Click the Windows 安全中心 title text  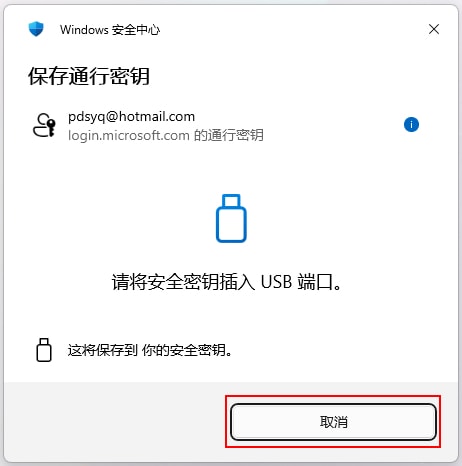[110, 30]
